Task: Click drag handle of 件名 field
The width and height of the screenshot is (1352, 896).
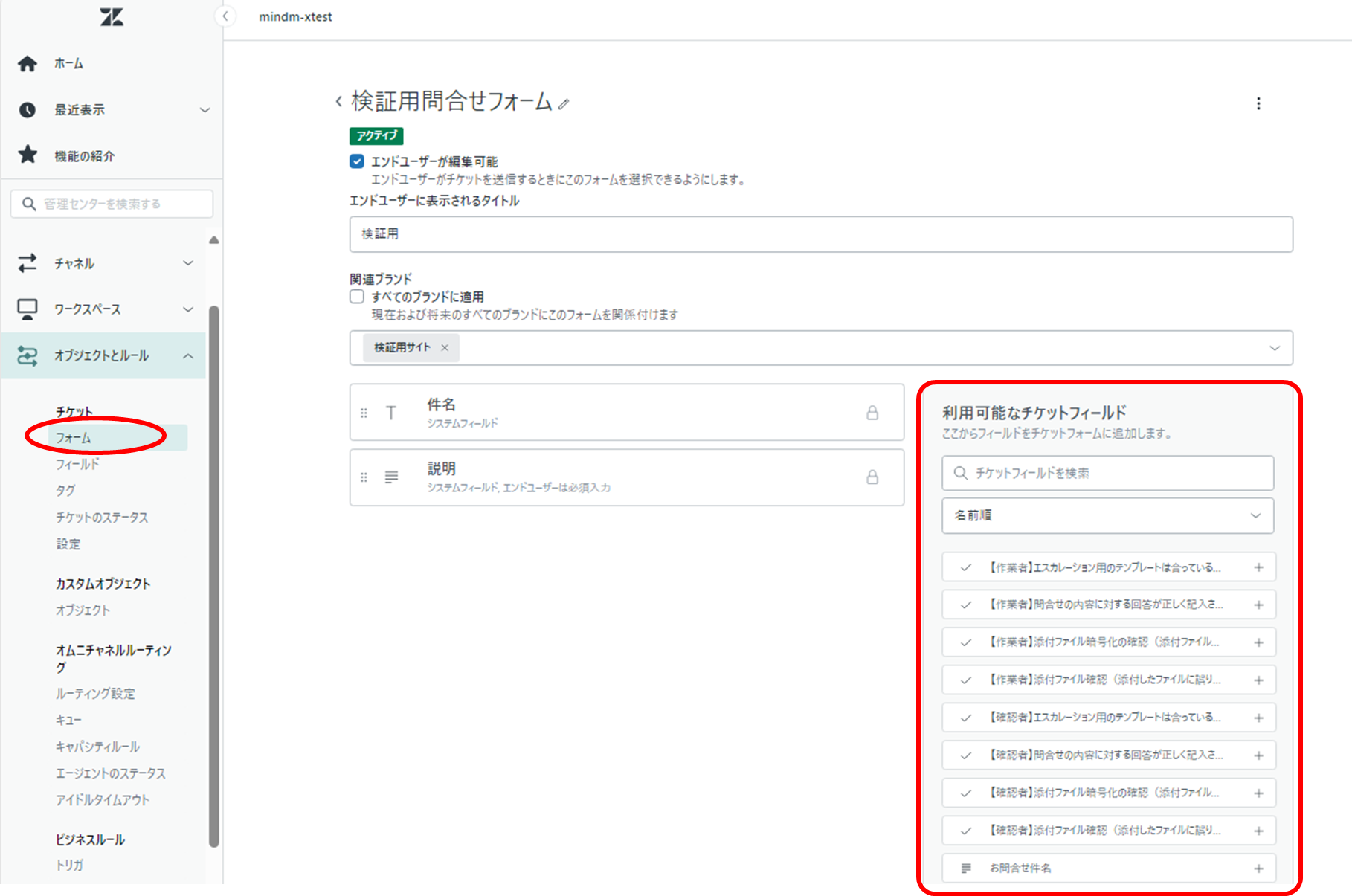Action: coord(364,413)
